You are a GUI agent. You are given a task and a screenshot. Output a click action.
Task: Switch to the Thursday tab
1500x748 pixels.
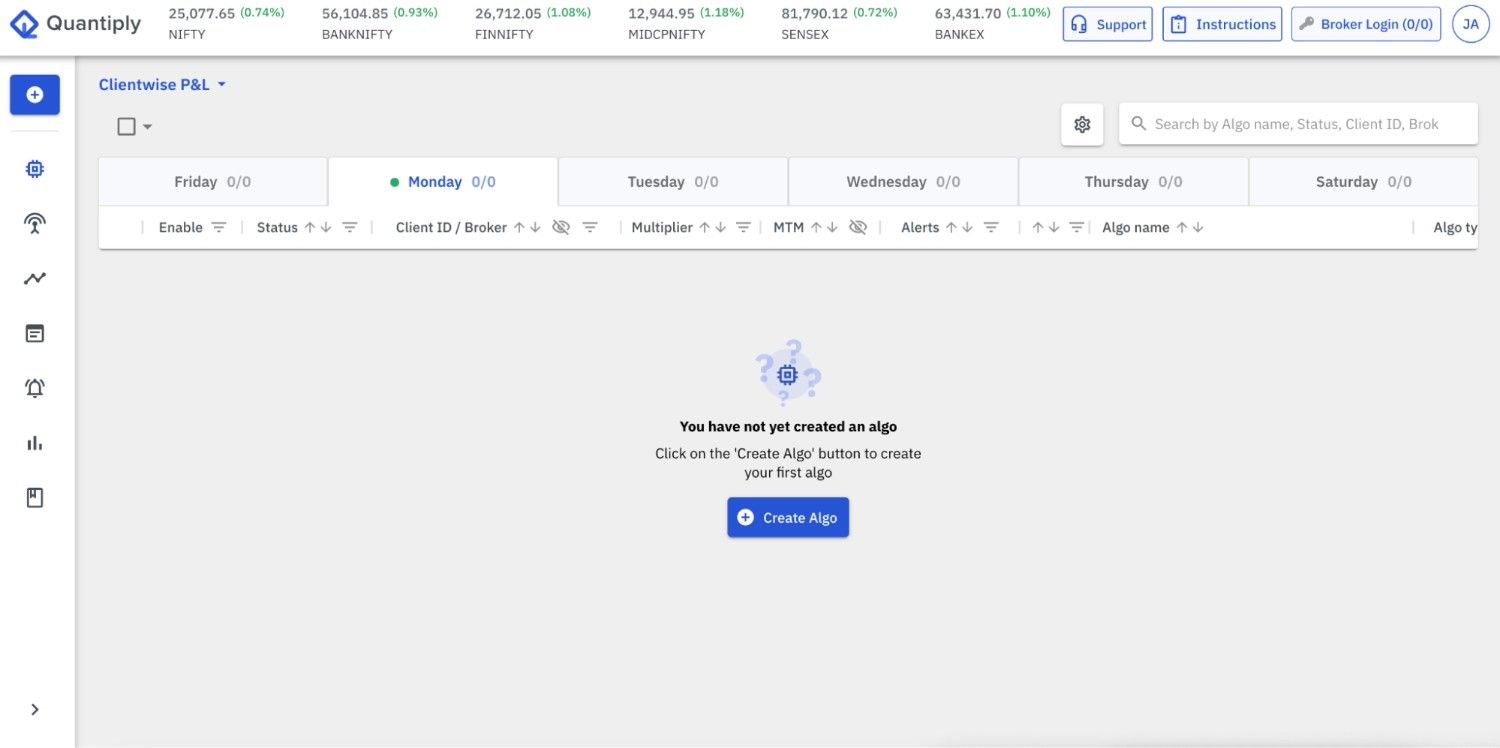coord(1133,182)
